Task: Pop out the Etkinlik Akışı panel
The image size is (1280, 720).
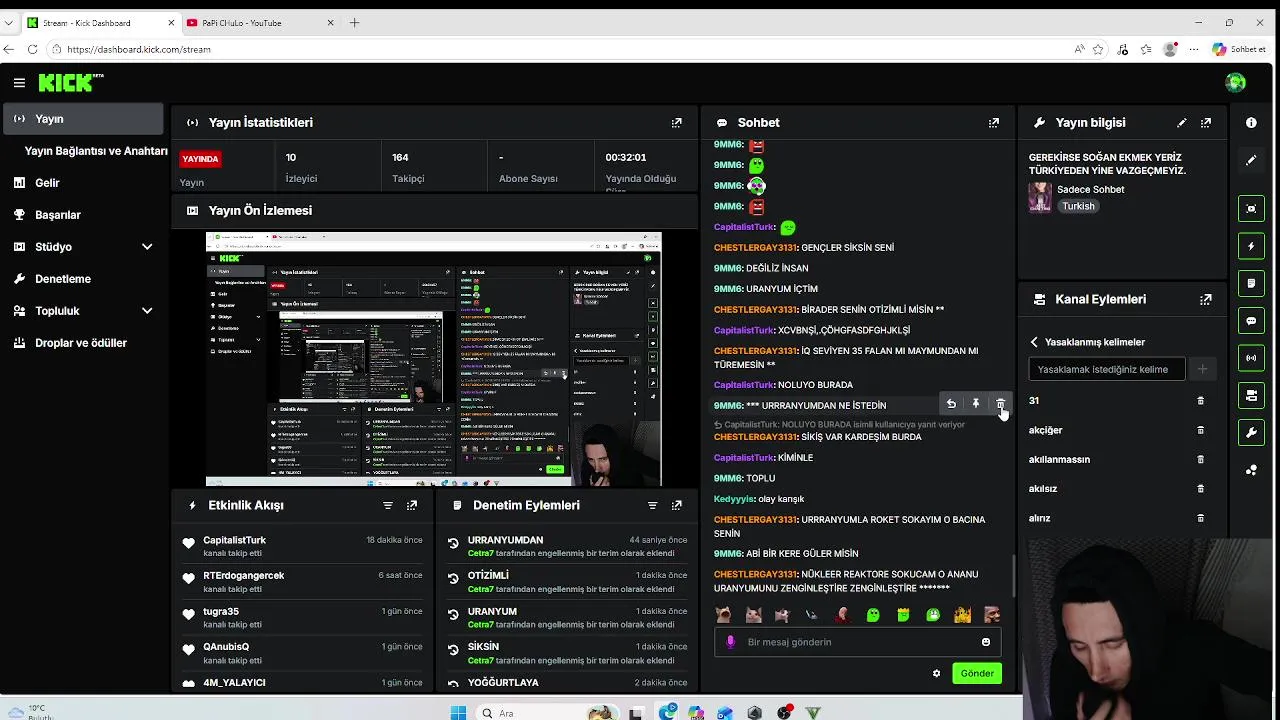Action: (412, 505)
